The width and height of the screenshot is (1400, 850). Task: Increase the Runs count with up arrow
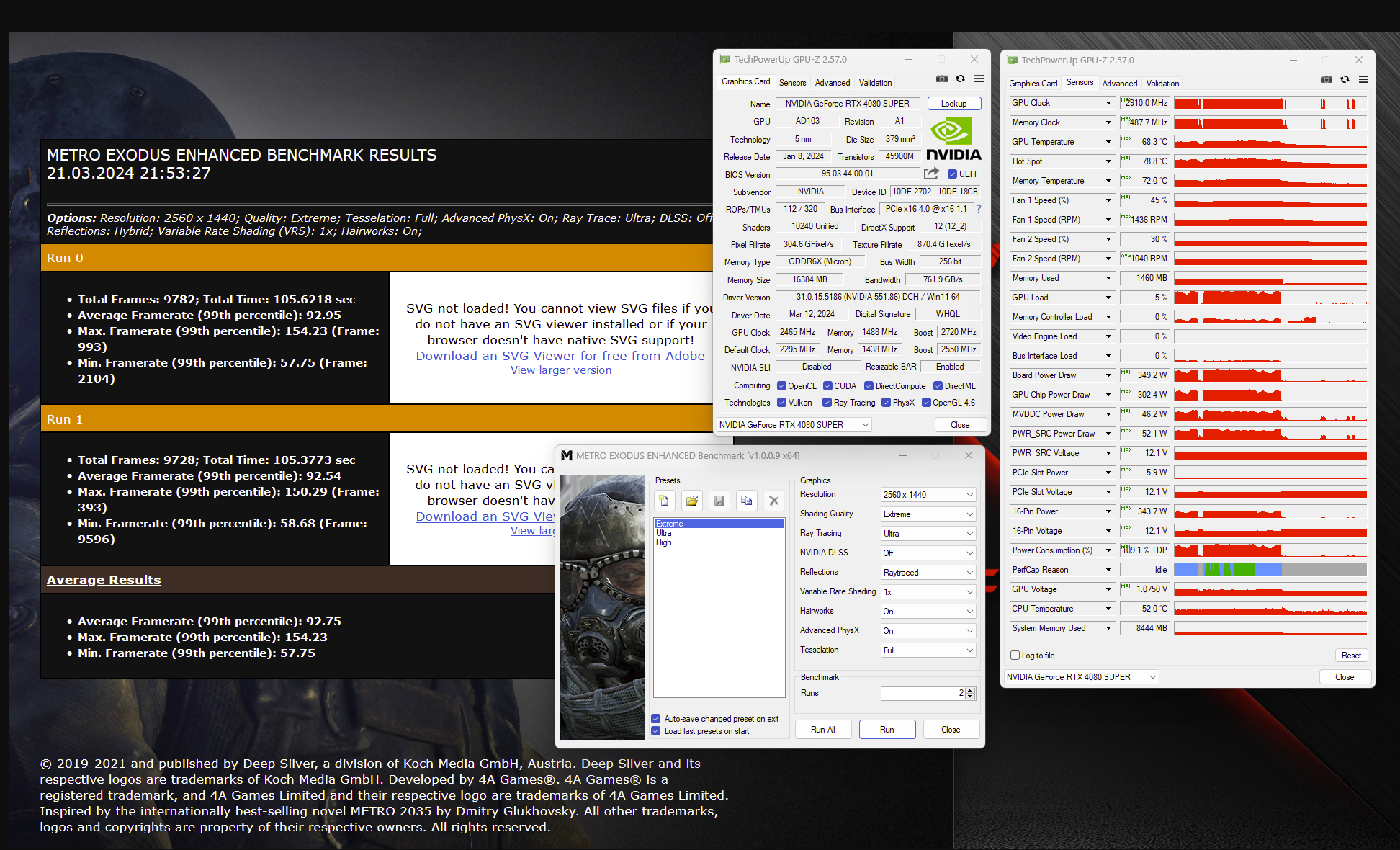point(970,690)
